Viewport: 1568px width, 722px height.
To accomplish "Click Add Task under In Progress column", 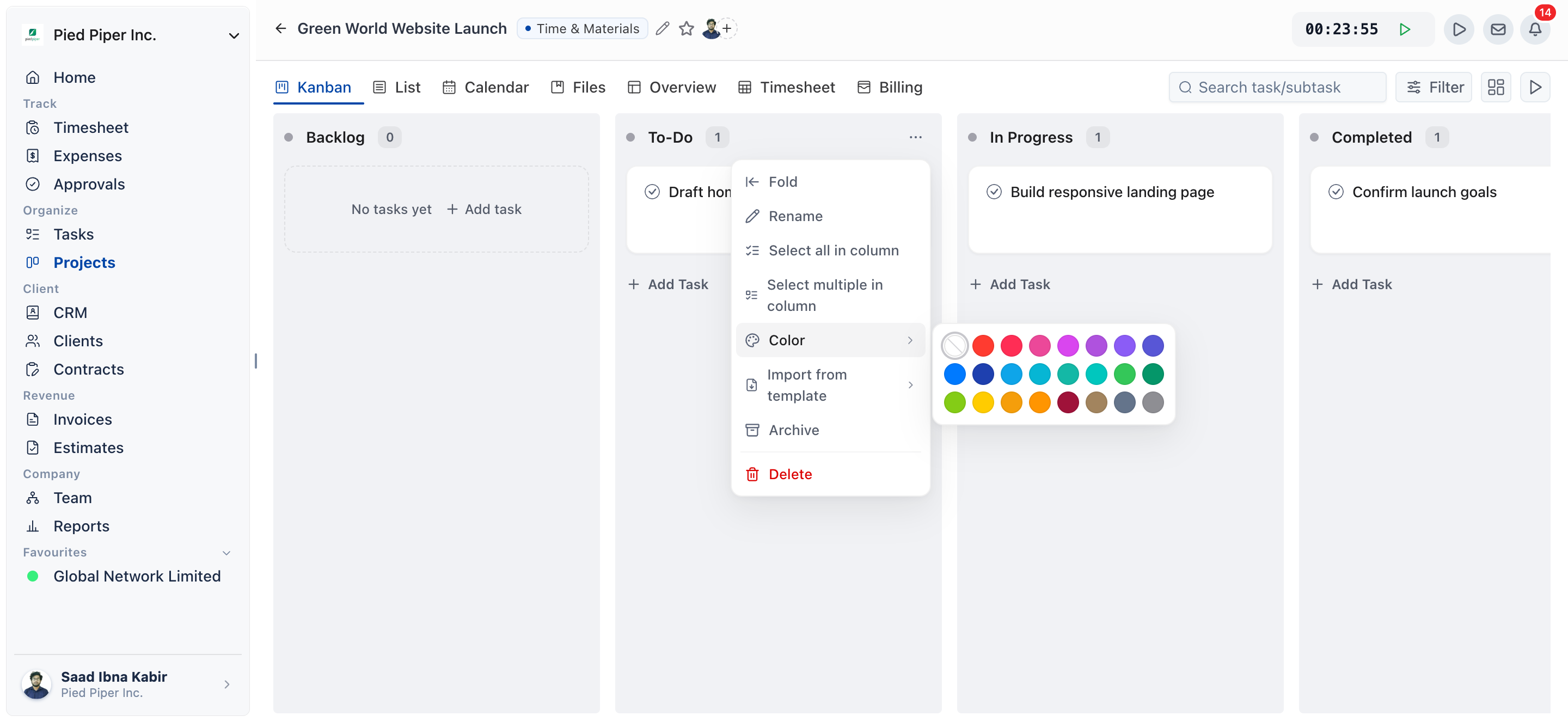I will click(x=1010, y=284).
